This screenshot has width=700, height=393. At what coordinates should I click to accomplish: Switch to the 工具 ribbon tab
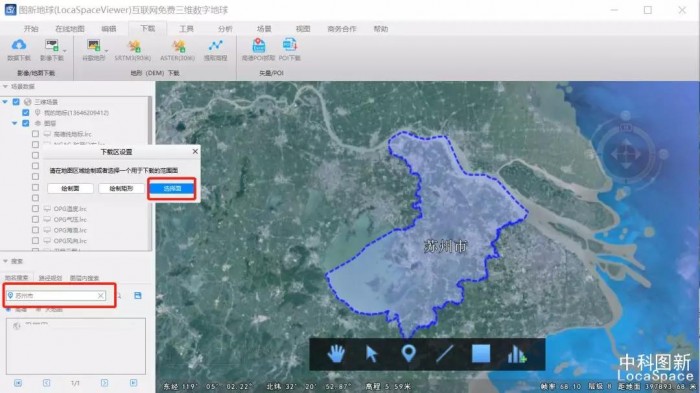click(186, 29)
